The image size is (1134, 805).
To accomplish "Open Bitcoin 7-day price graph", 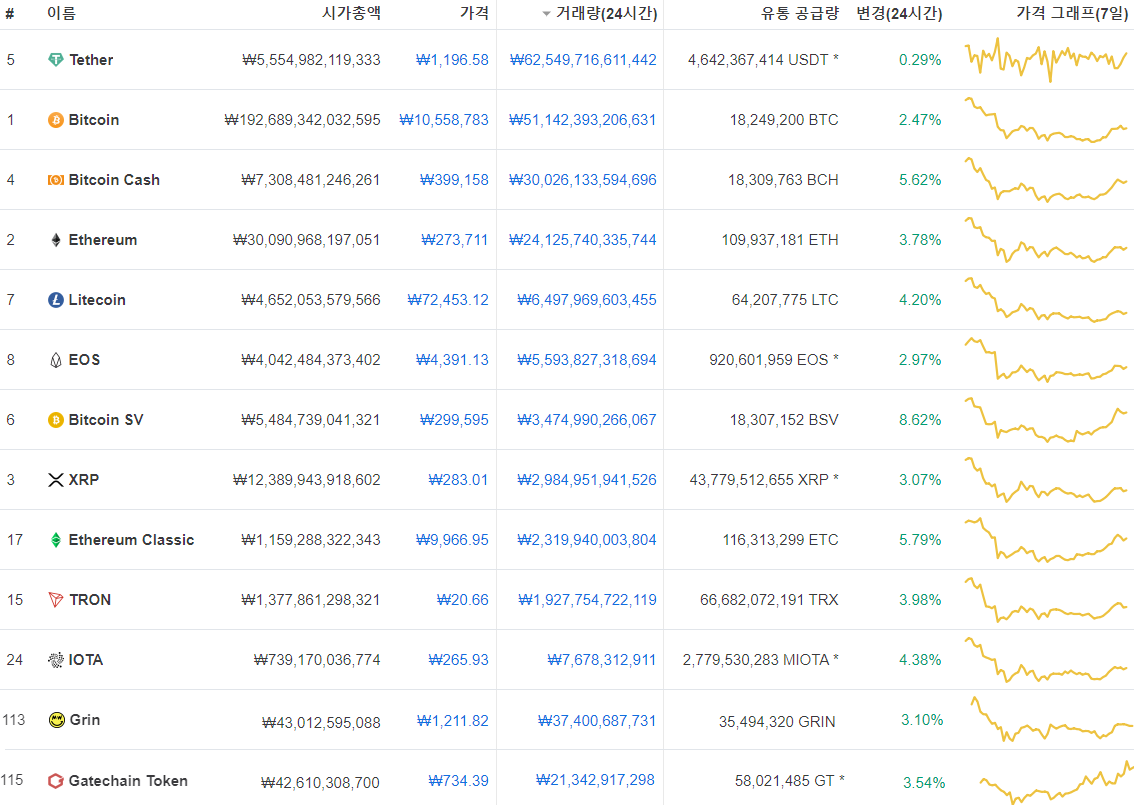I will 1046,119.
